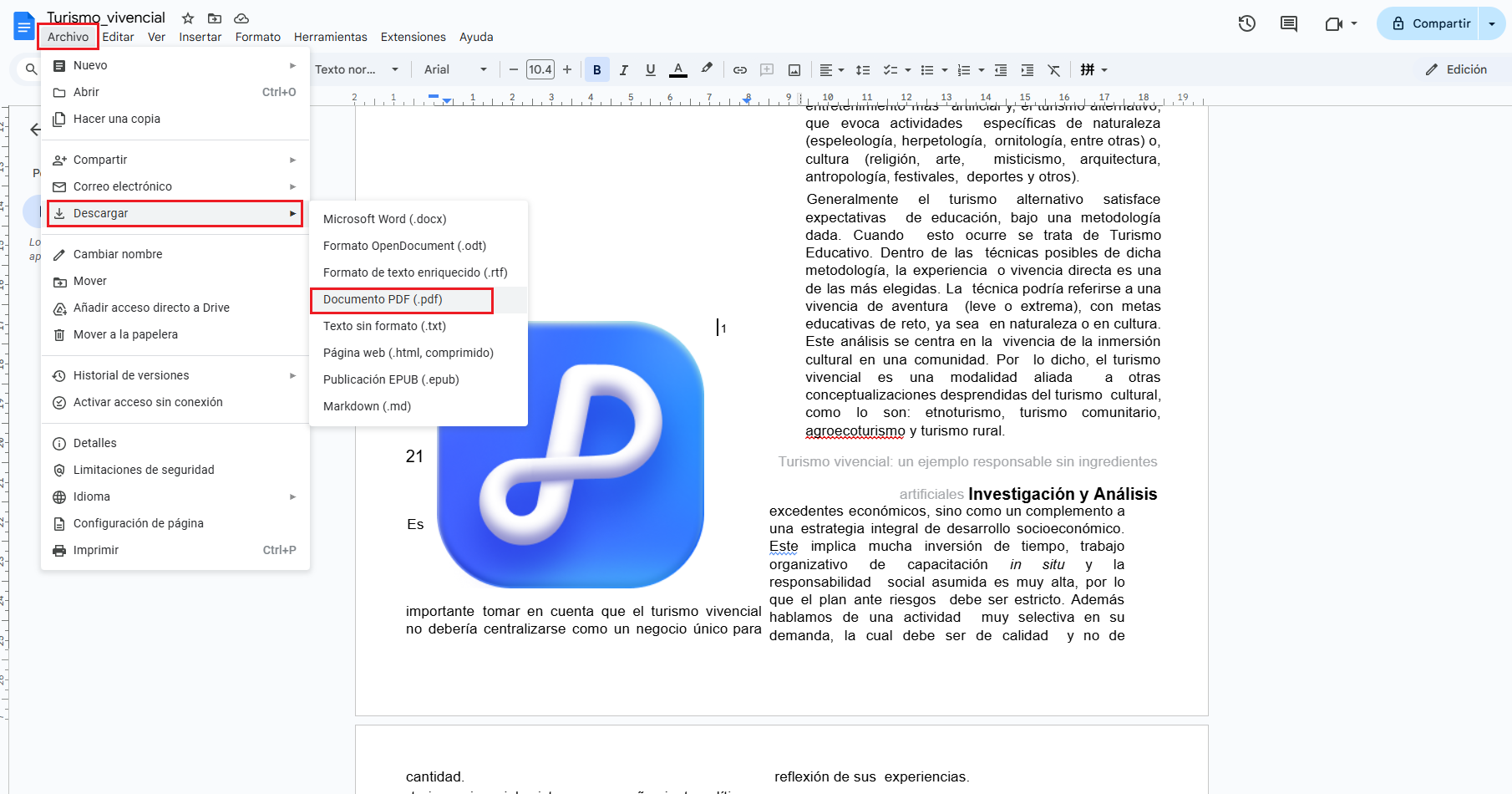Toggle bold formatting button
The image size is (1512, 794).
click(596, 70)
